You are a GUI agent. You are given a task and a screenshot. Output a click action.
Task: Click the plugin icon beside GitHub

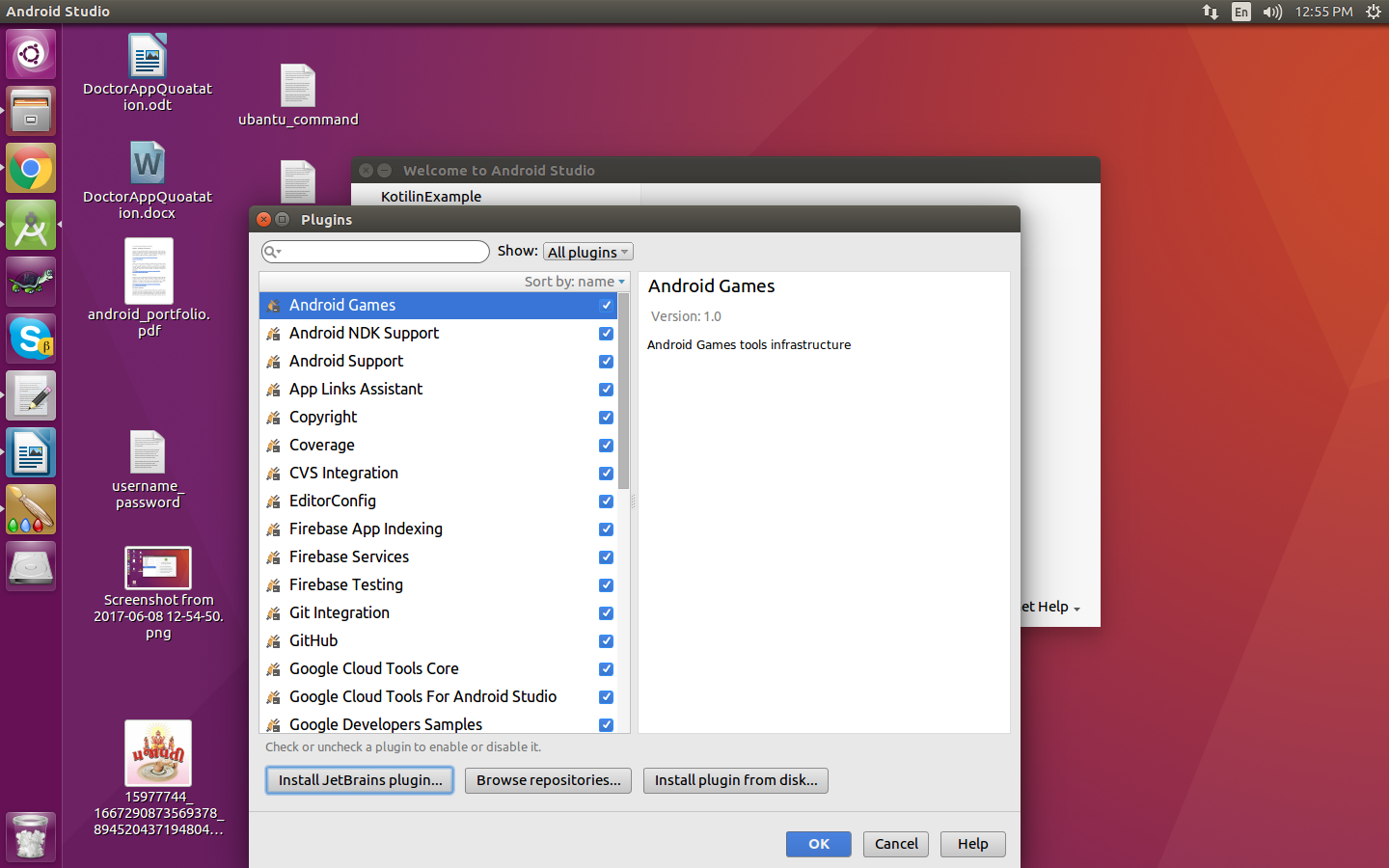click(274, 641)
